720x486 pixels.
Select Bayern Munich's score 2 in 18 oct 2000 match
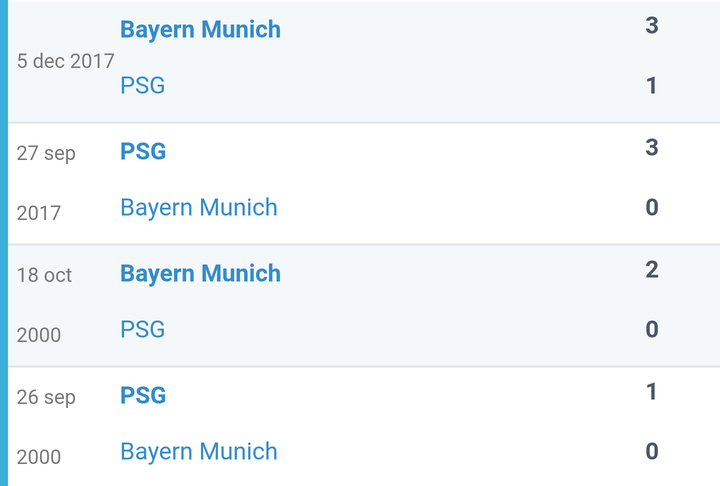tap(652, 270)
